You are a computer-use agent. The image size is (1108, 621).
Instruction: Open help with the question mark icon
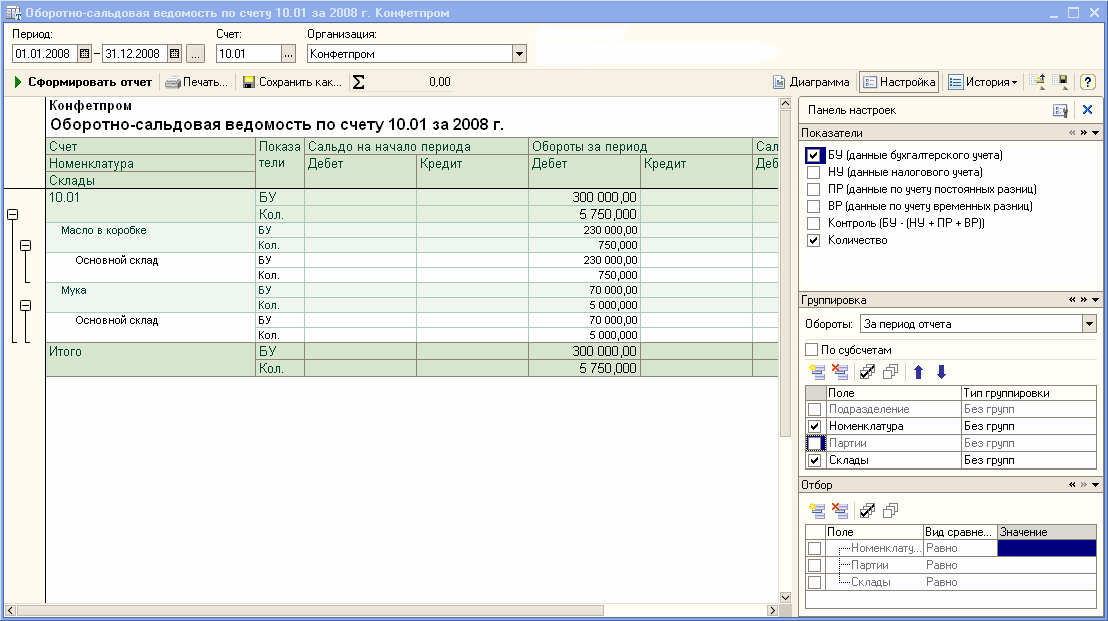point(1088,82)
